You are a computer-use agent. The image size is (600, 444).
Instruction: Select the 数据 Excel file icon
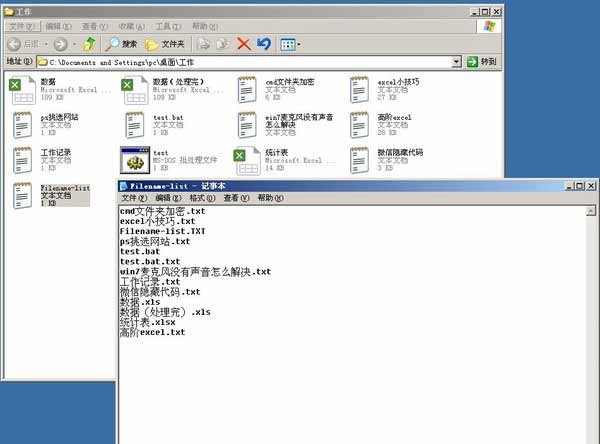click(22, 90)
